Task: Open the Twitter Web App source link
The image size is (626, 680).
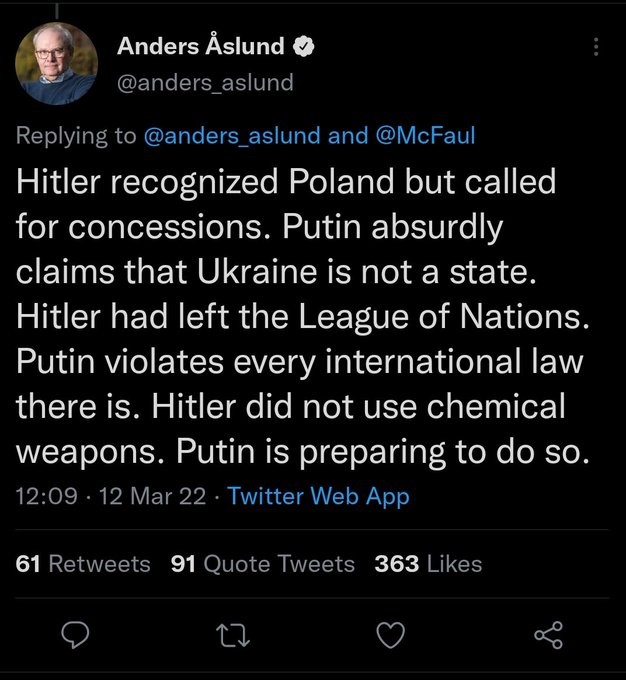Action: [318, 497]
